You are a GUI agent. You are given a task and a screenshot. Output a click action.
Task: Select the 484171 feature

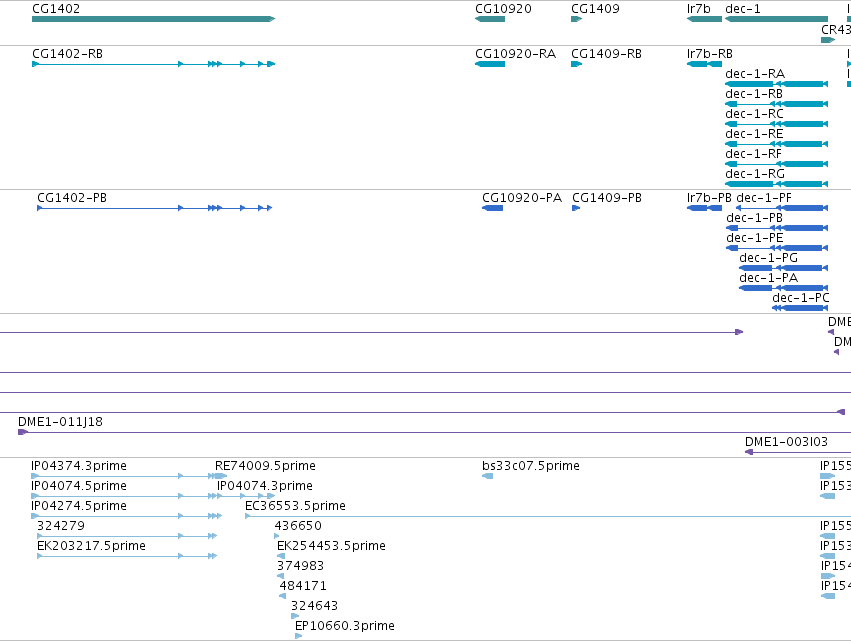point(282,596)
